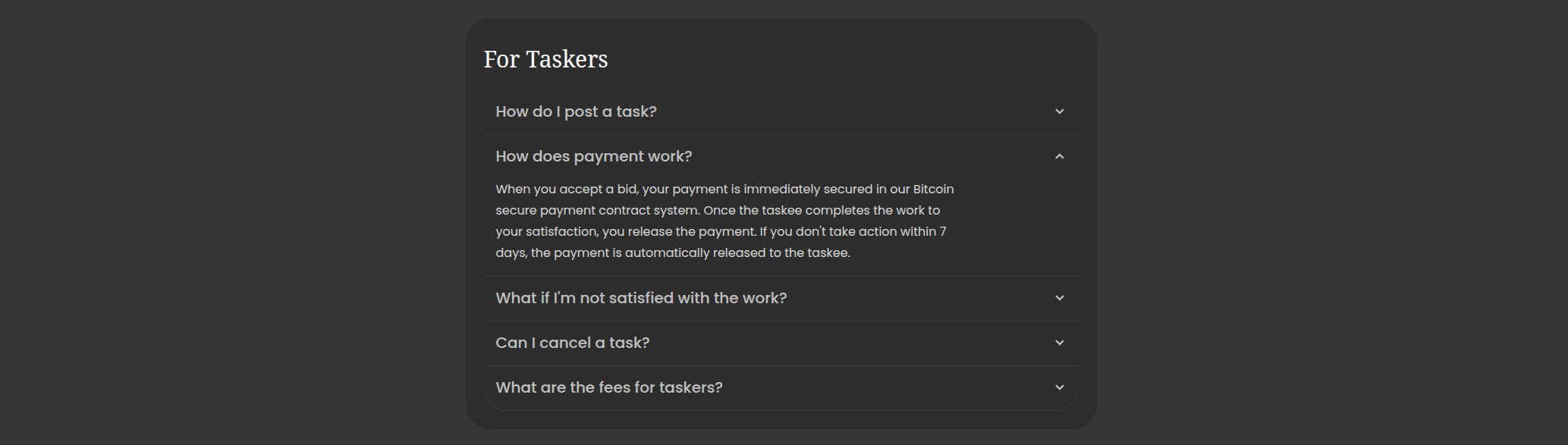Click the "For Taskers" section heading

pos(545,59)
